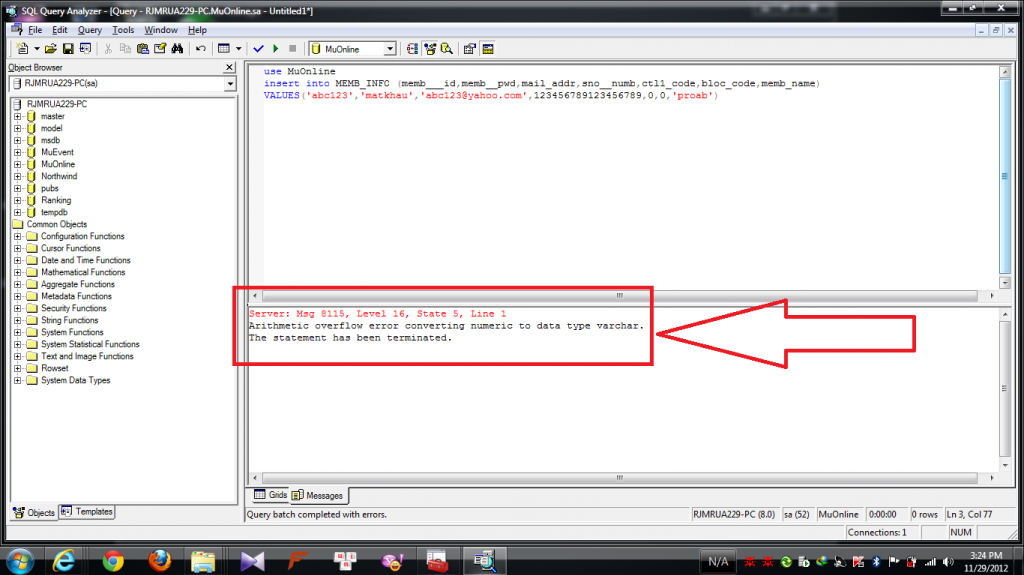Click the horizontal scrollbar of query editor
Screen dimensions: 1024x575
(x=618, y=296)
